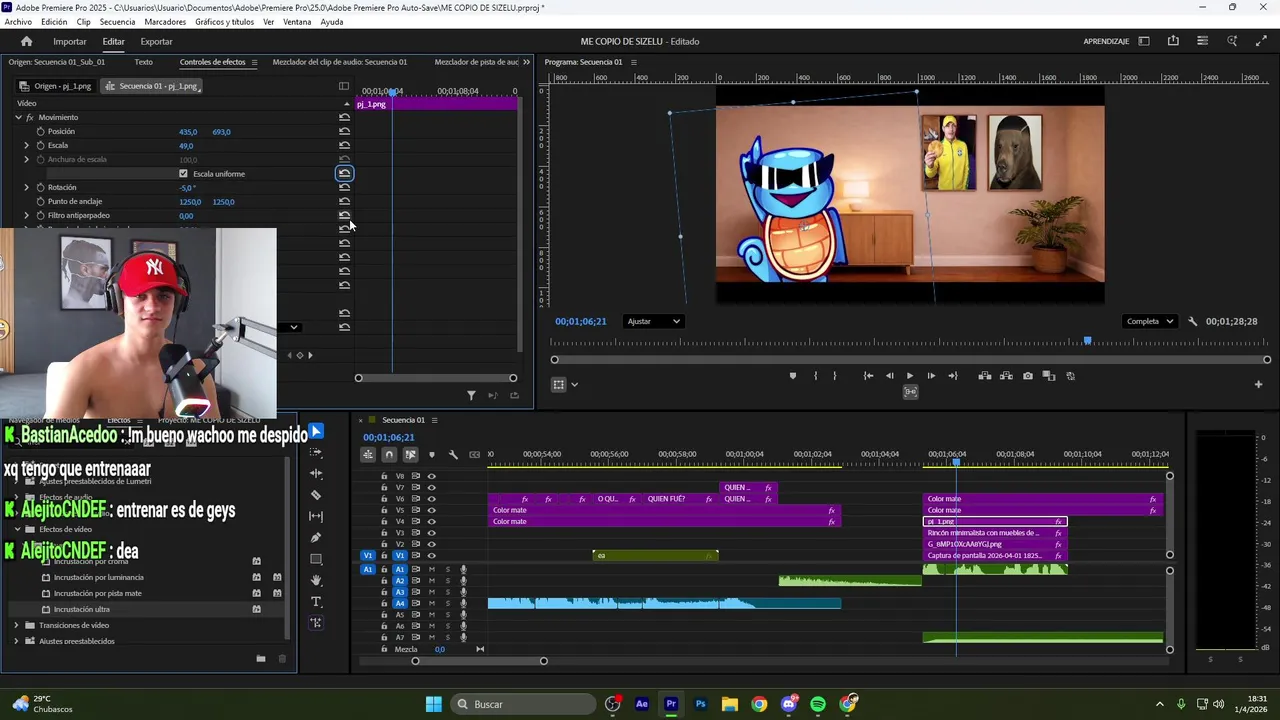
Task: Select the Slip tool
Action: [316, 516]
